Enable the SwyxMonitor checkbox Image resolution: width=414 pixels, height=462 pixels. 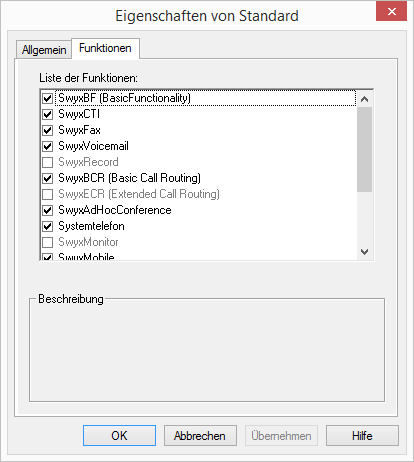coord(48,242)
